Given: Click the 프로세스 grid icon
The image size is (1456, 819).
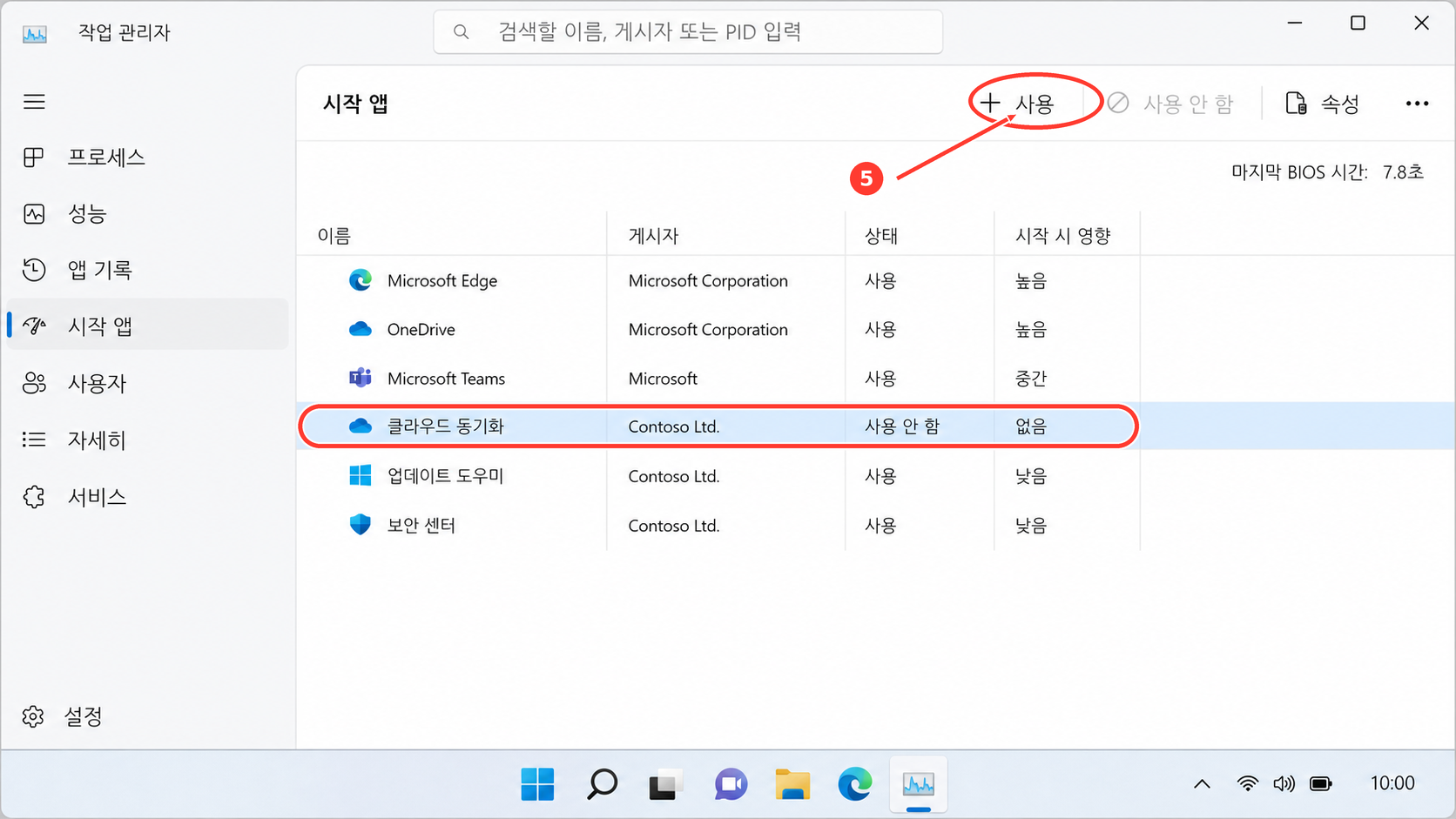Looking at the screenshot, I should pyautogui.click(x=34, y=158).
